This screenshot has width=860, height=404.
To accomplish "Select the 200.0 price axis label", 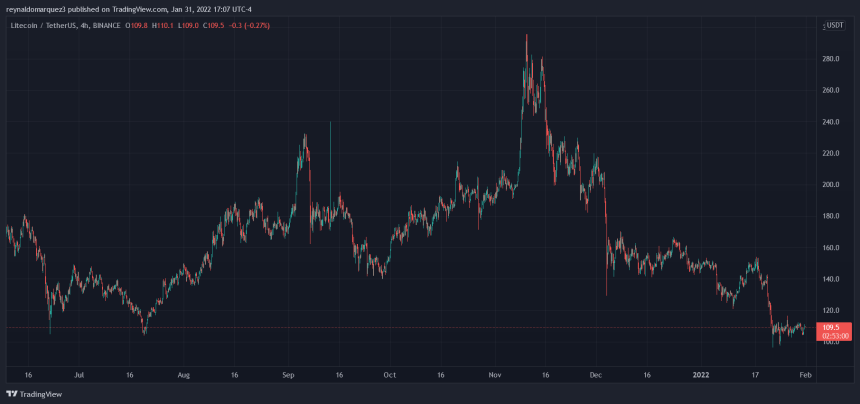I will (x=831, y=185).
